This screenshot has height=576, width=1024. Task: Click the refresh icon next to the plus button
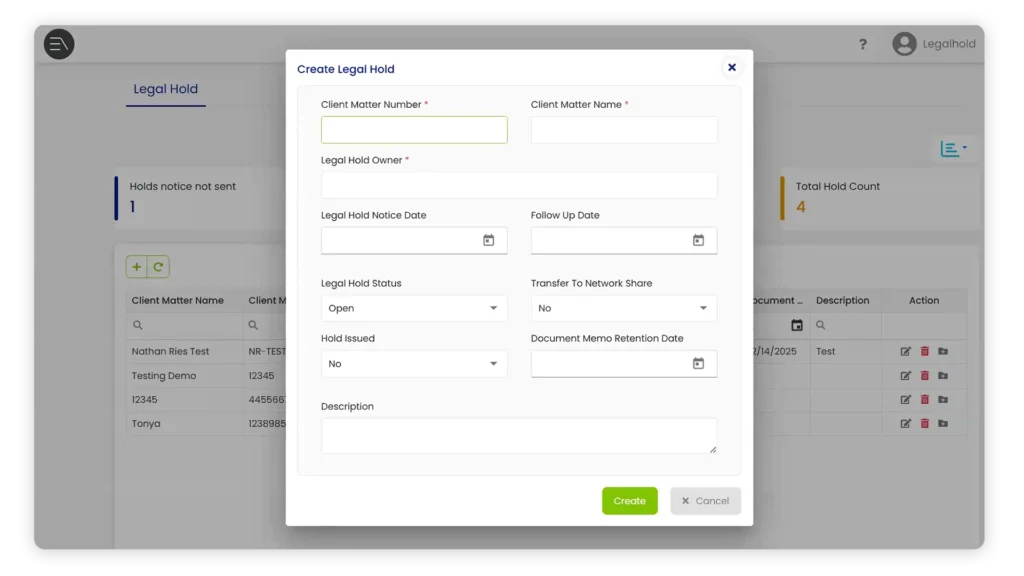coord(158,266)
